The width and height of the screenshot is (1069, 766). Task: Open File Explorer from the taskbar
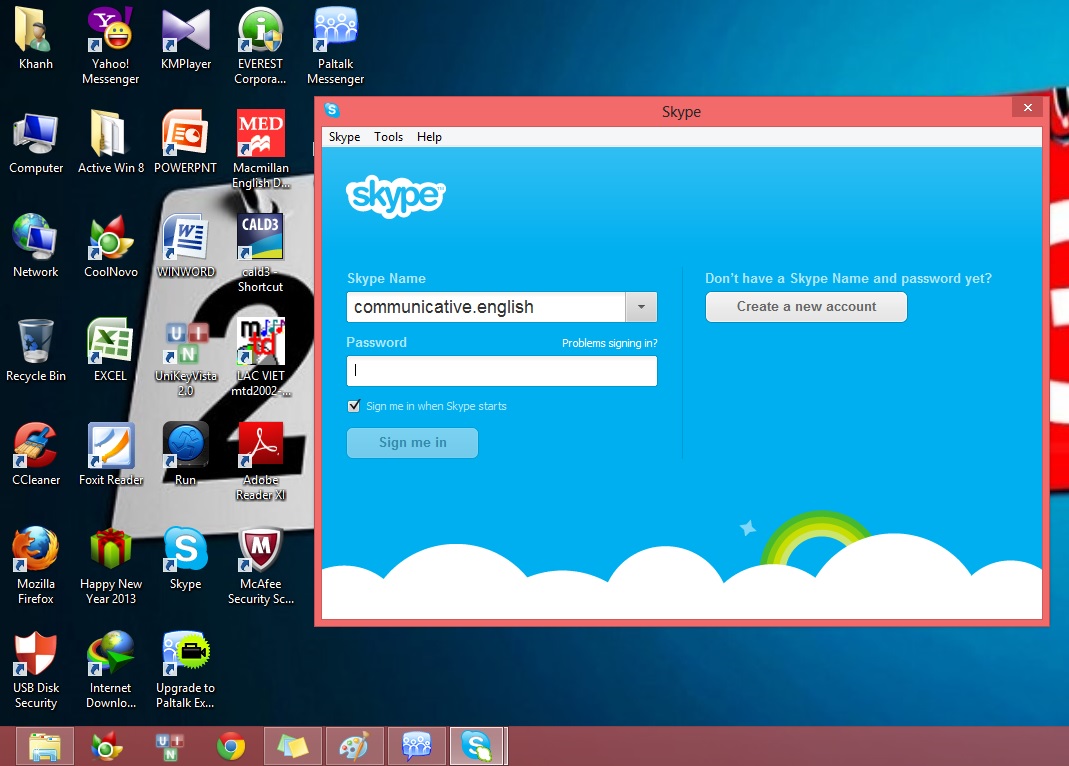[45, 746]
